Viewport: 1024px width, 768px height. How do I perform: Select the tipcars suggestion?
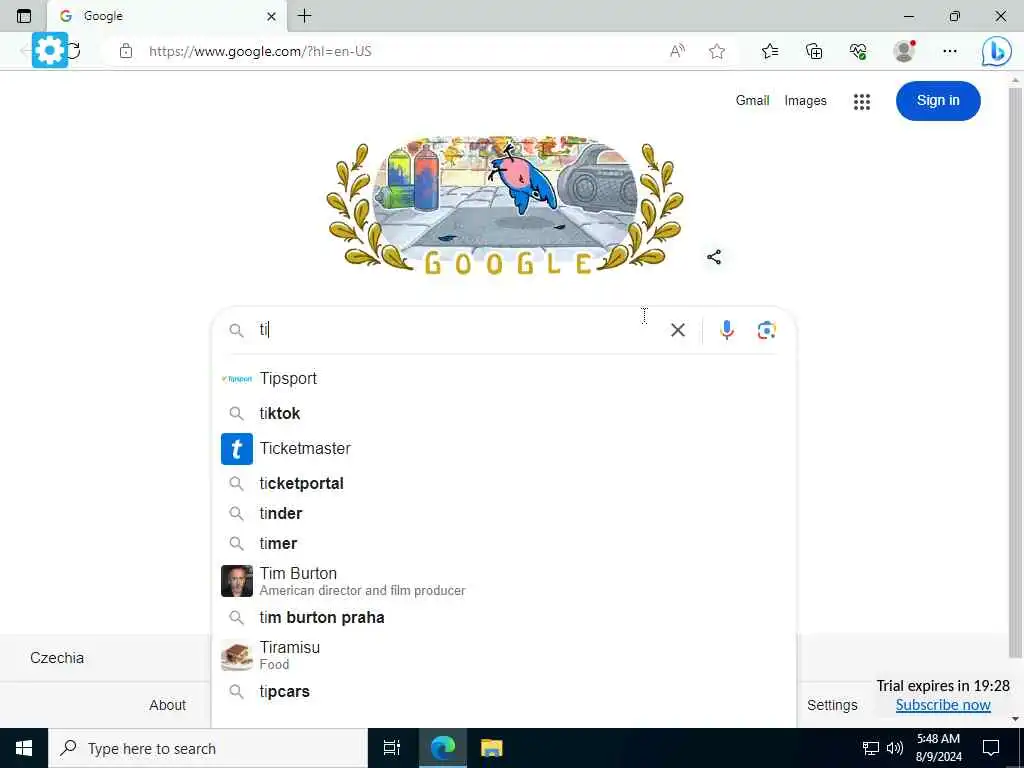pos(504,692)
